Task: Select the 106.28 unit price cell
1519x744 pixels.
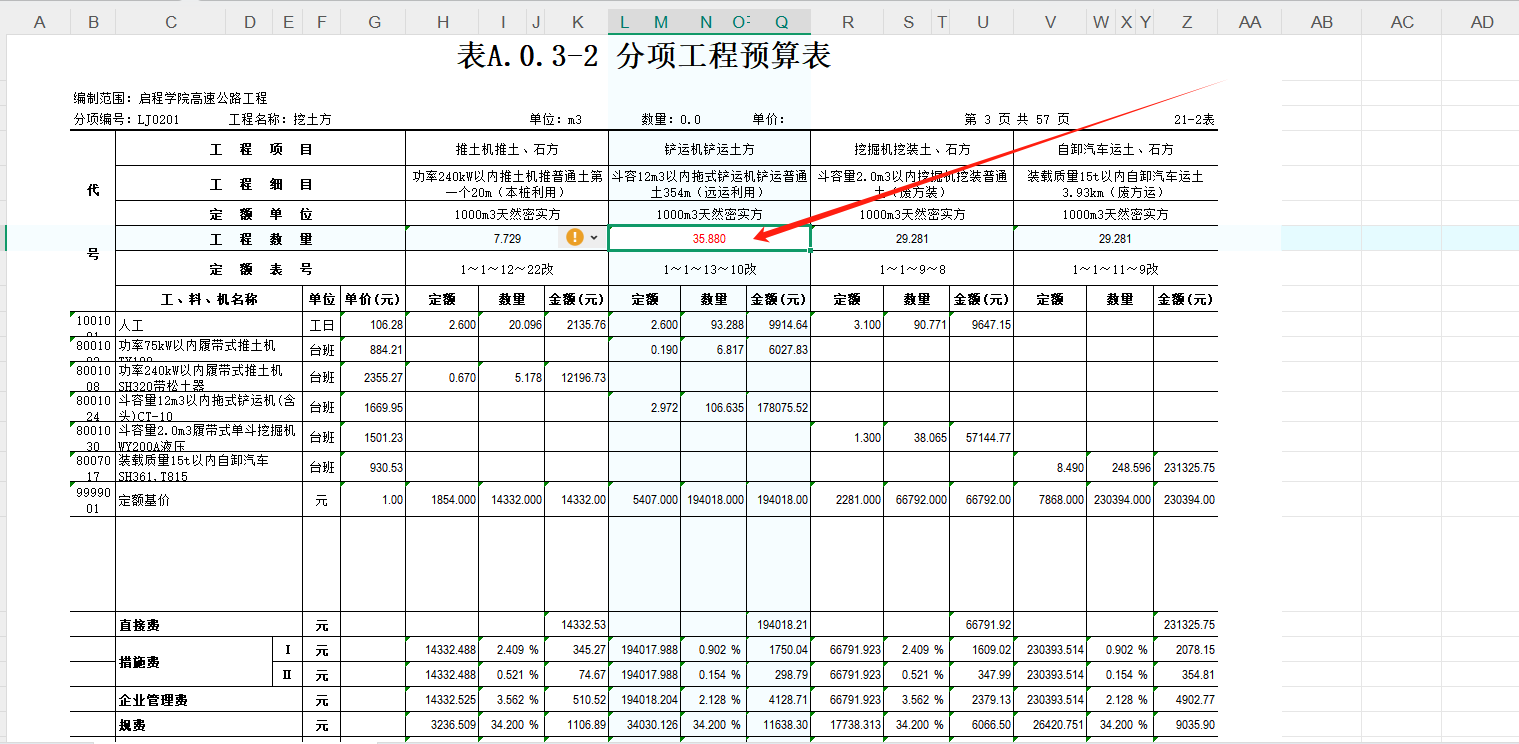Action: click(x=373, y=325)
